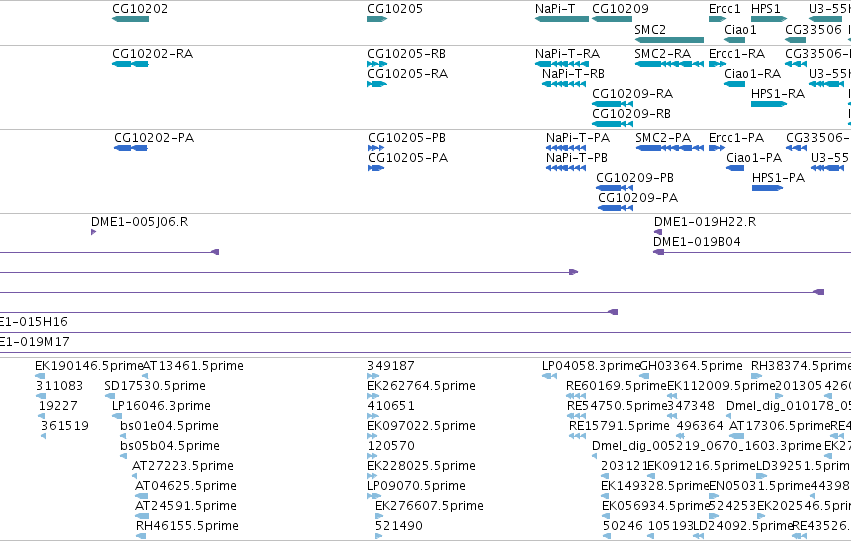Select the SMC2-RA transcript
The width and height of the screenshot is (851, 541).
pyautogui.click(x=669, y=64)
